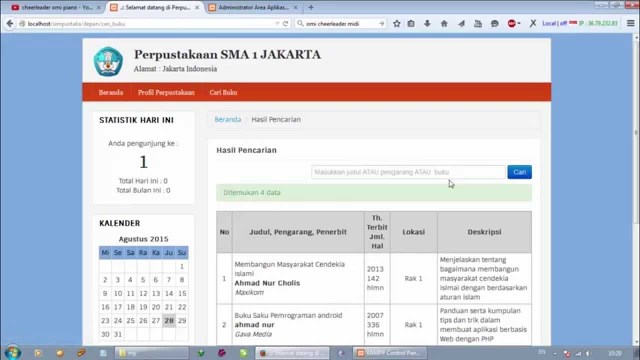Expand the adblock icon dropdown arrow
This screenshot has width=640, height=360.
pos(519,24)
